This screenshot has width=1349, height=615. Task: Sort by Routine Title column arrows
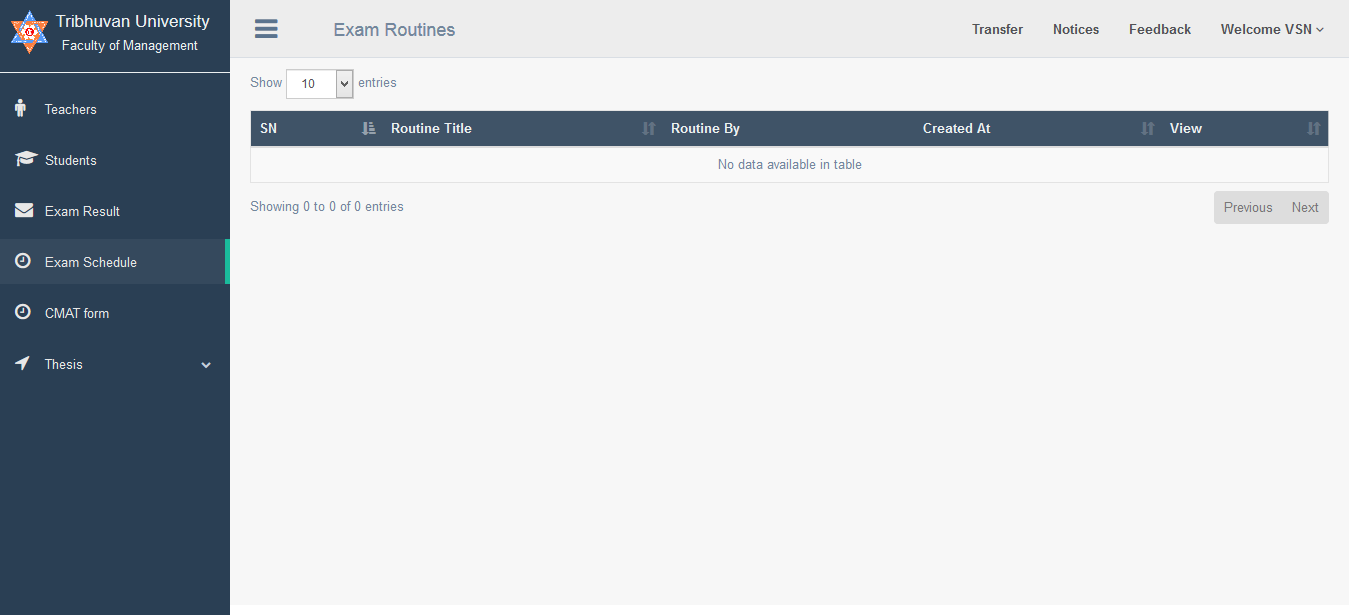[x=648, y=128]
